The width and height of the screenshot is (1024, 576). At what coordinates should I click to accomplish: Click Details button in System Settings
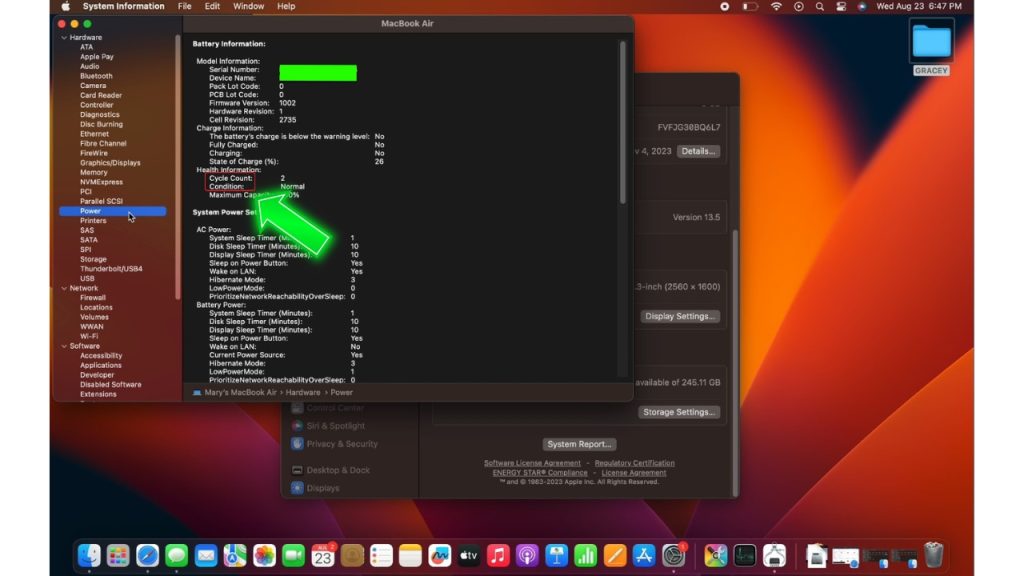pyautogui.click(x=698, y=152)
